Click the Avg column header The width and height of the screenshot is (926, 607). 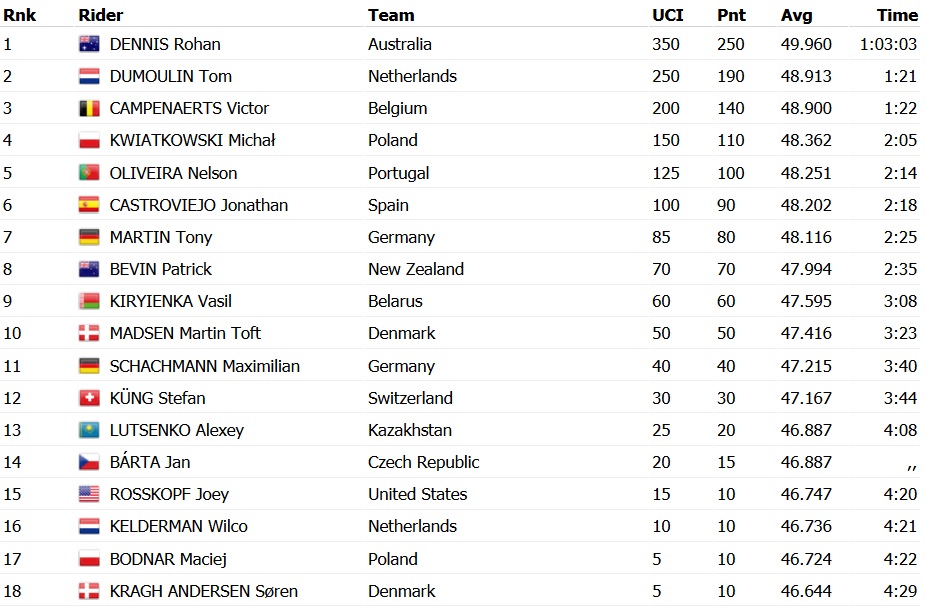[796, 15]
